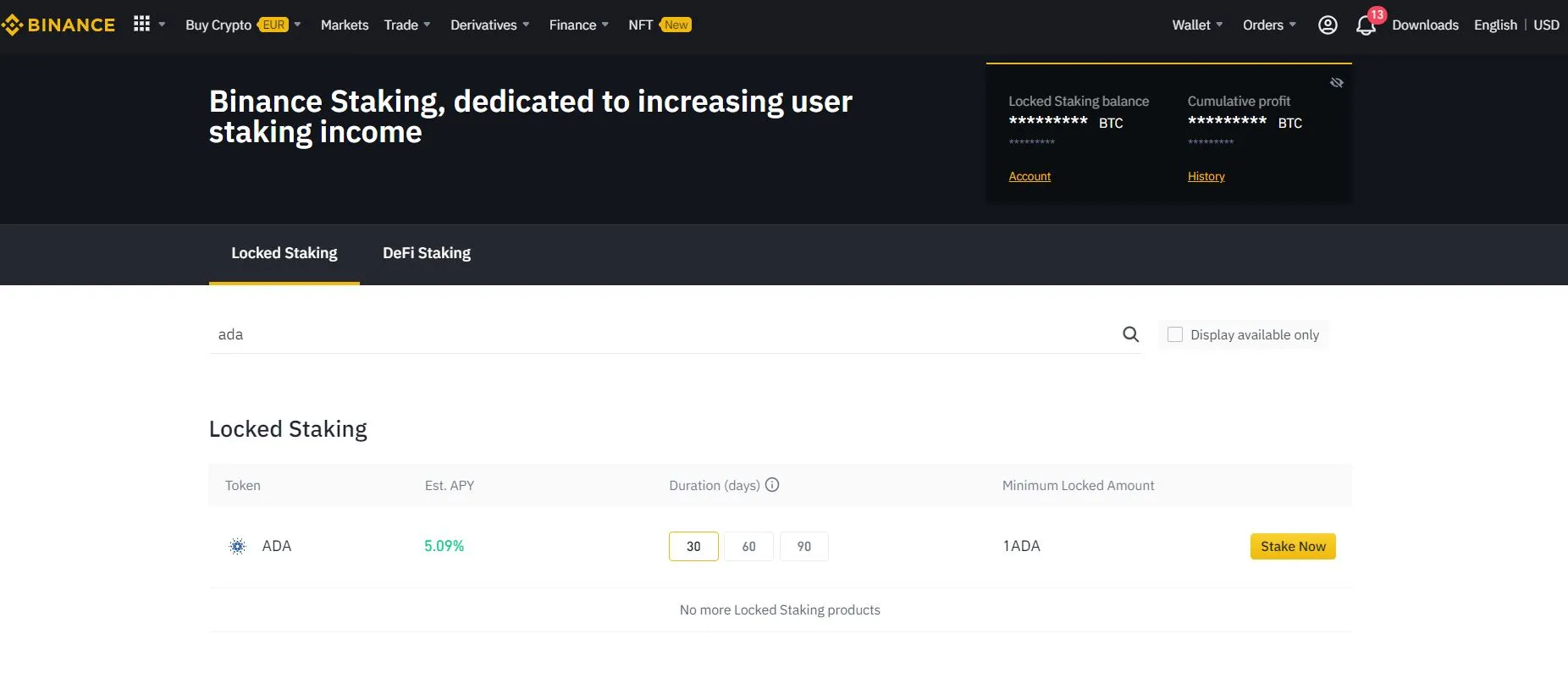Select the 90 days duration
Image resolution: width=1568 pixels, height=689 pixels.
[803, 547]
